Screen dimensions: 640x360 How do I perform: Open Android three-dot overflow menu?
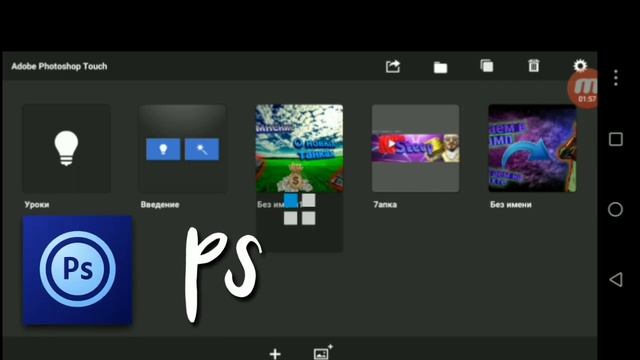pyautogui.click(x=616, y=78)
